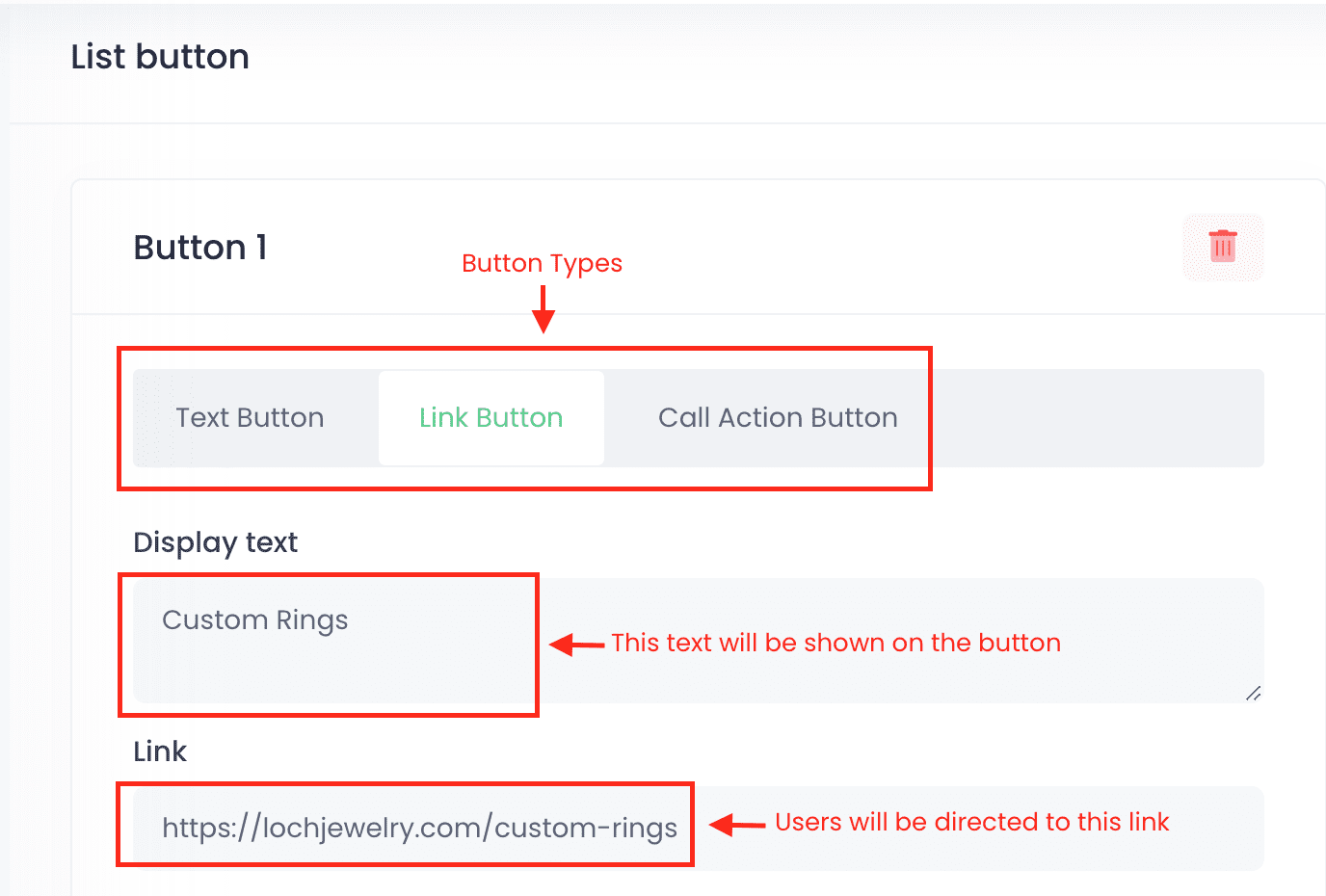
Task: Click the down arrow below Button Types
Action: [x=544, y=310]
